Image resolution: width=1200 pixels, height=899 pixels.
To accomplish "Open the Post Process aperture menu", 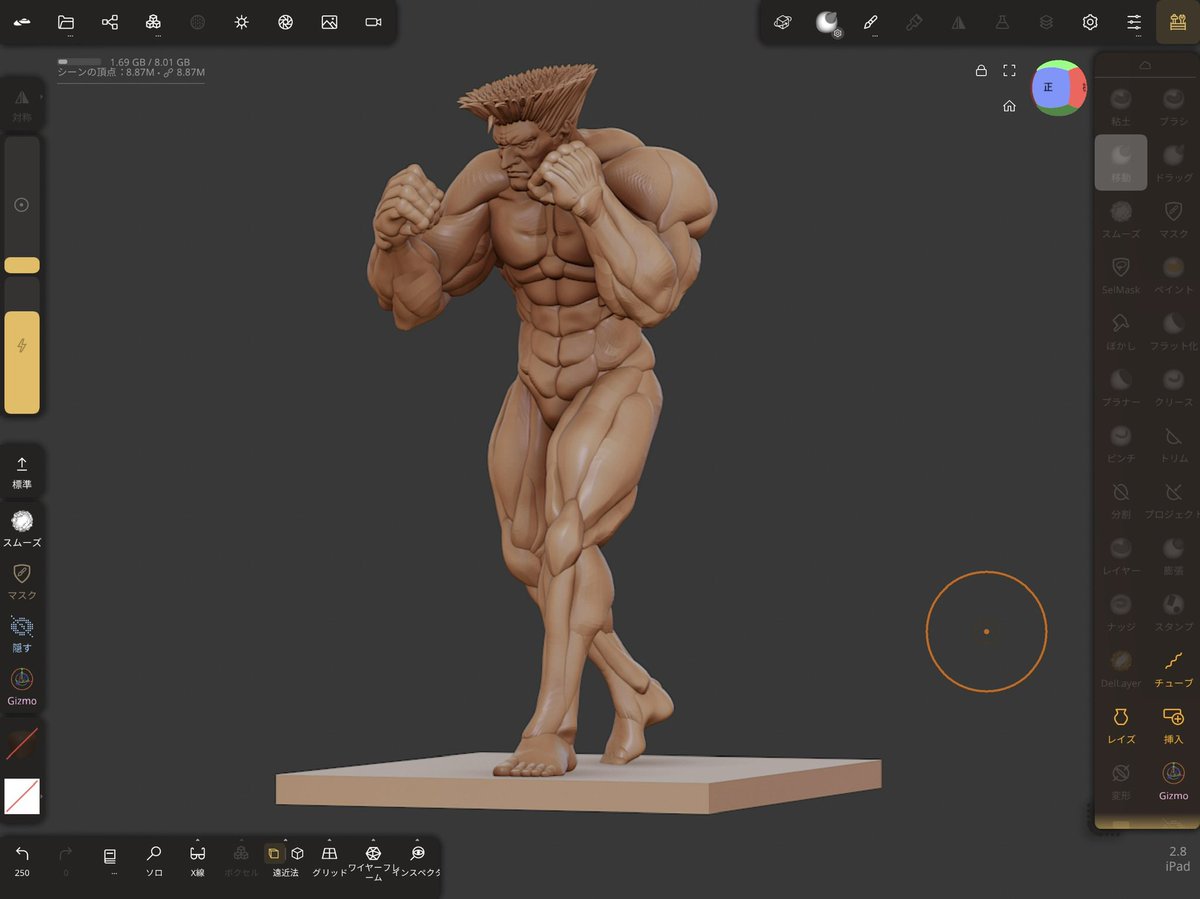I will [285, 22].
